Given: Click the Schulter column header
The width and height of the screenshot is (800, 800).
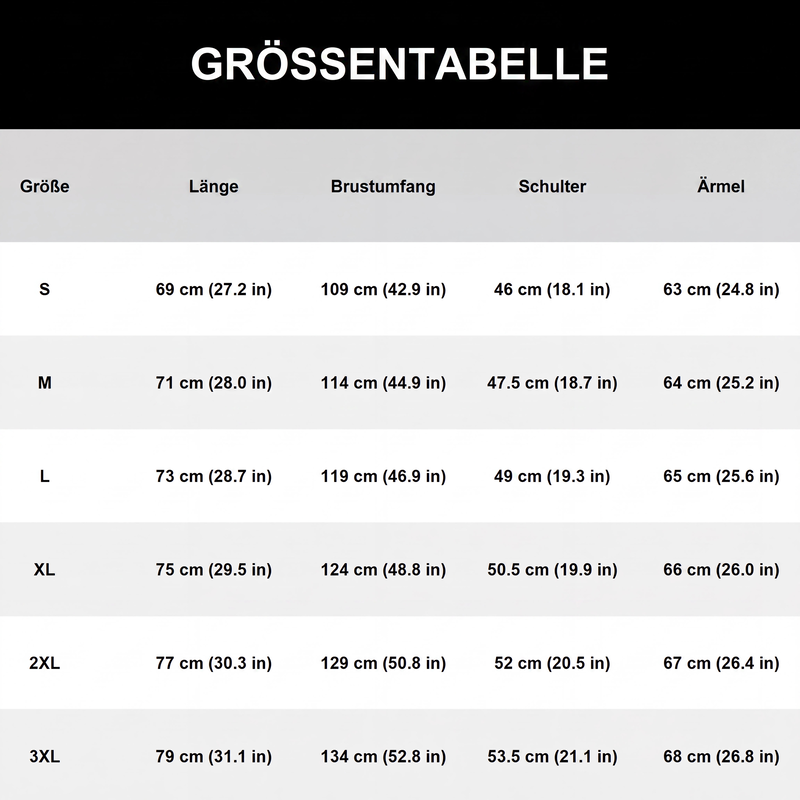Looking at the screenshot, I should pyautogui.click(x=552, y=186).
